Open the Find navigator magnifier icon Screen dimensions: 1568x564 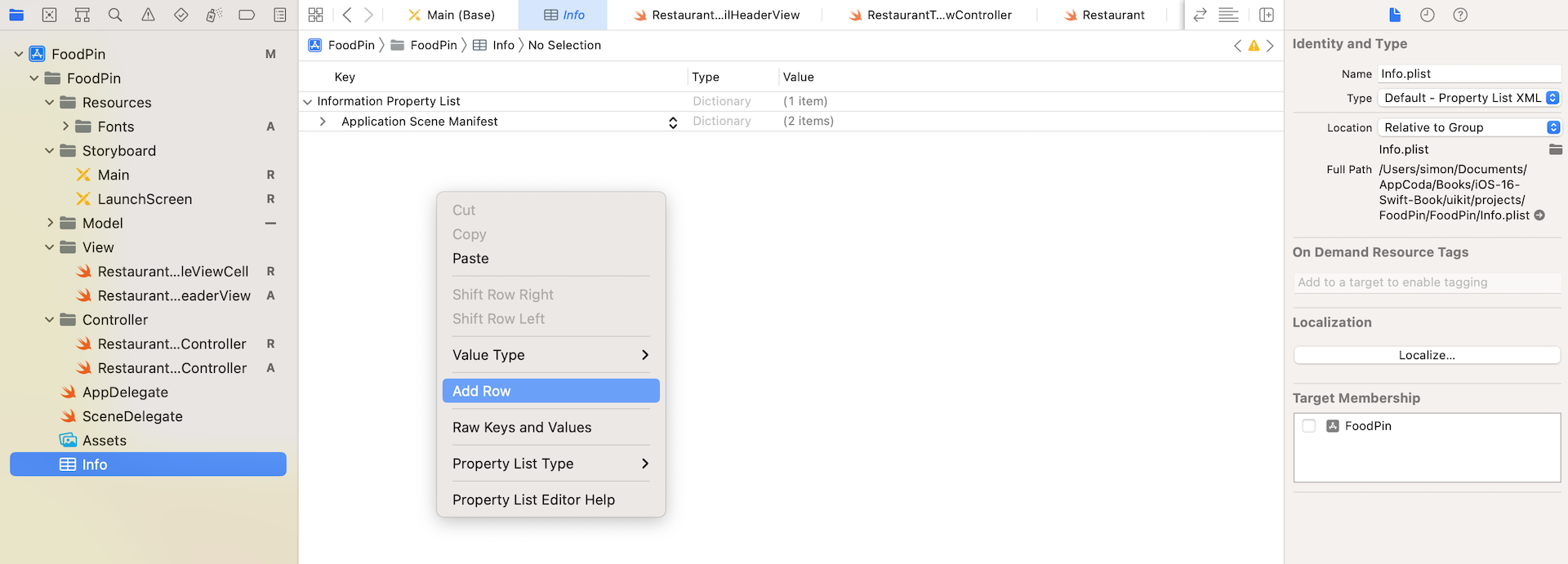point(115,15)
